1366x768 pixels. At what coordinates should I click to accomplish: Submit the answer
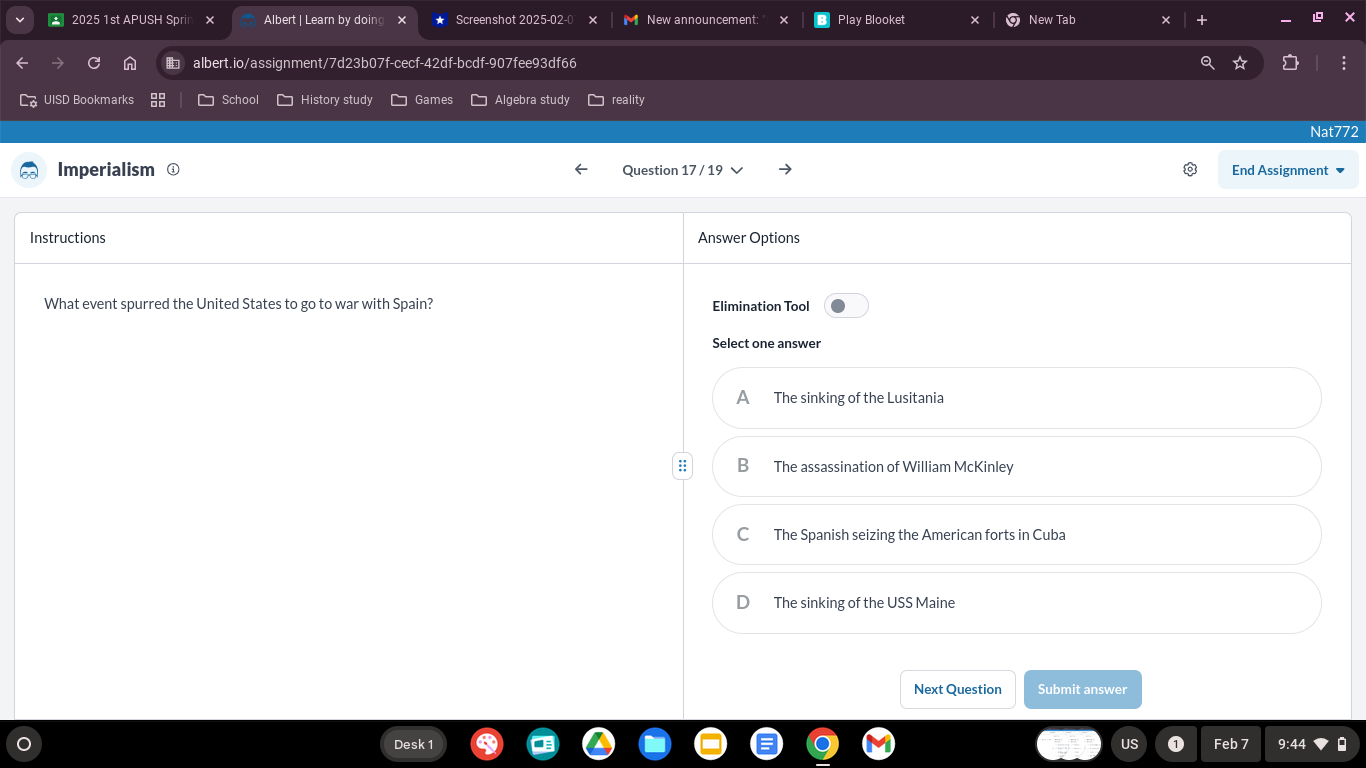click(1082, 689)
